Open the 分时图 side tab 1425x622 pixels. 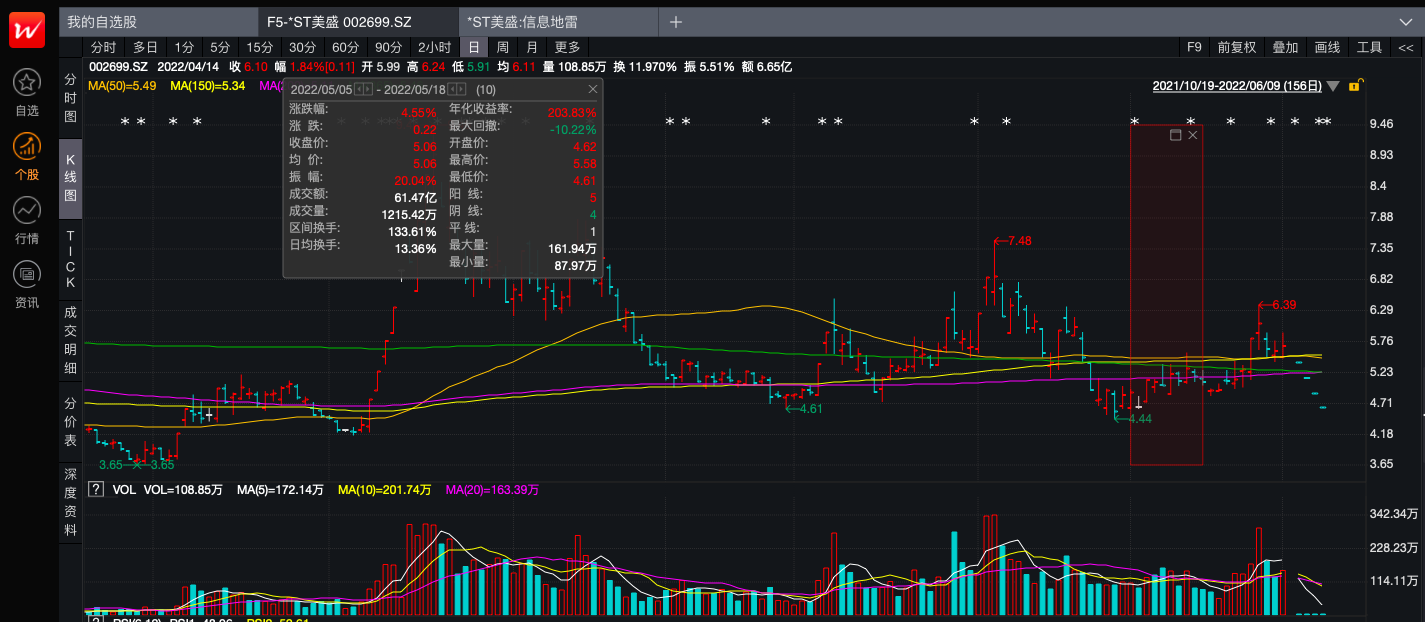coord(71,97)
